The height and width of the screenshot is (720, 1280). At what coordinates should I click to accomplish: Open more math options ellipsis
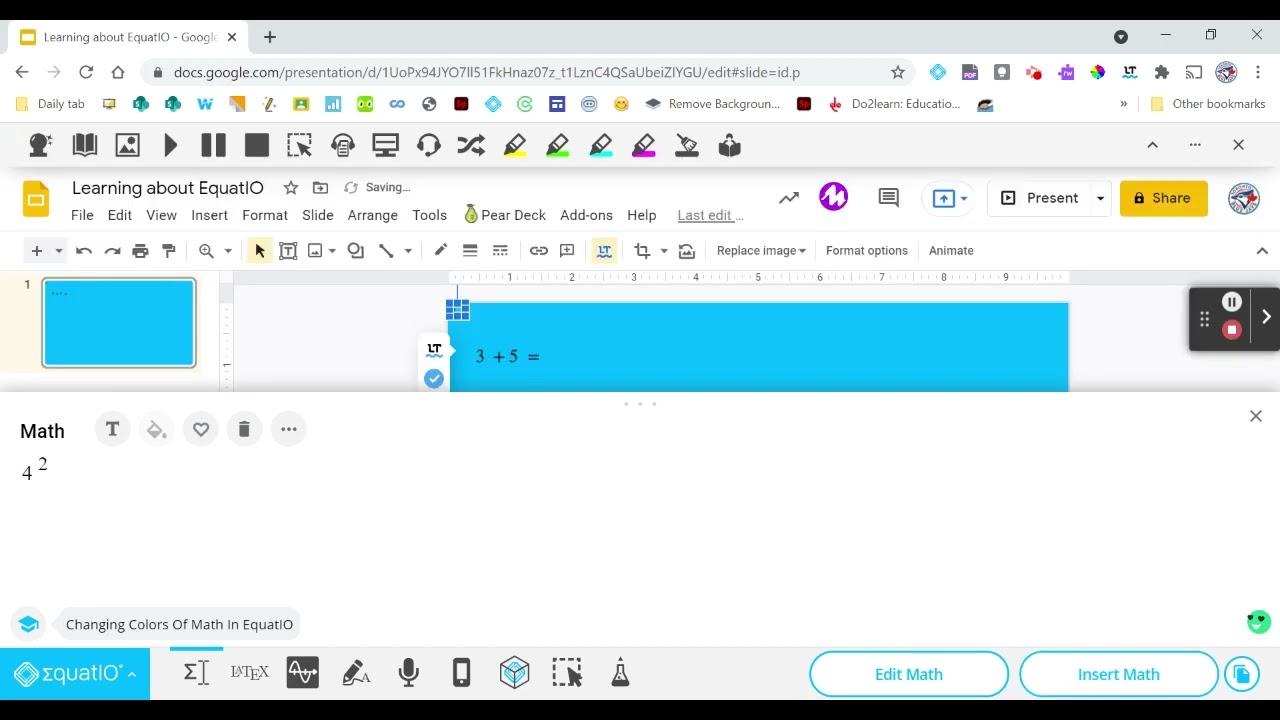pos(289,429)
